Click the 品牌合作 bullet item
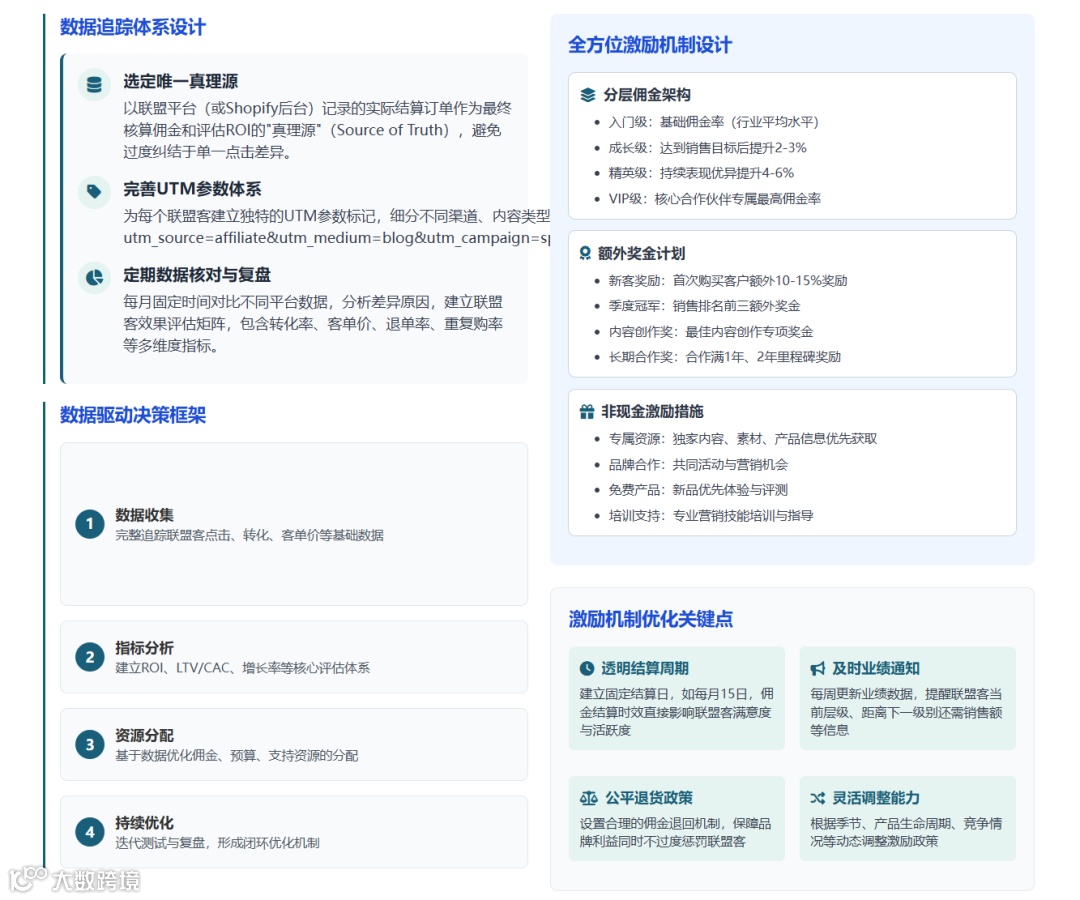Viewport: 1080px width, 900px height. [x=698, y=465]
